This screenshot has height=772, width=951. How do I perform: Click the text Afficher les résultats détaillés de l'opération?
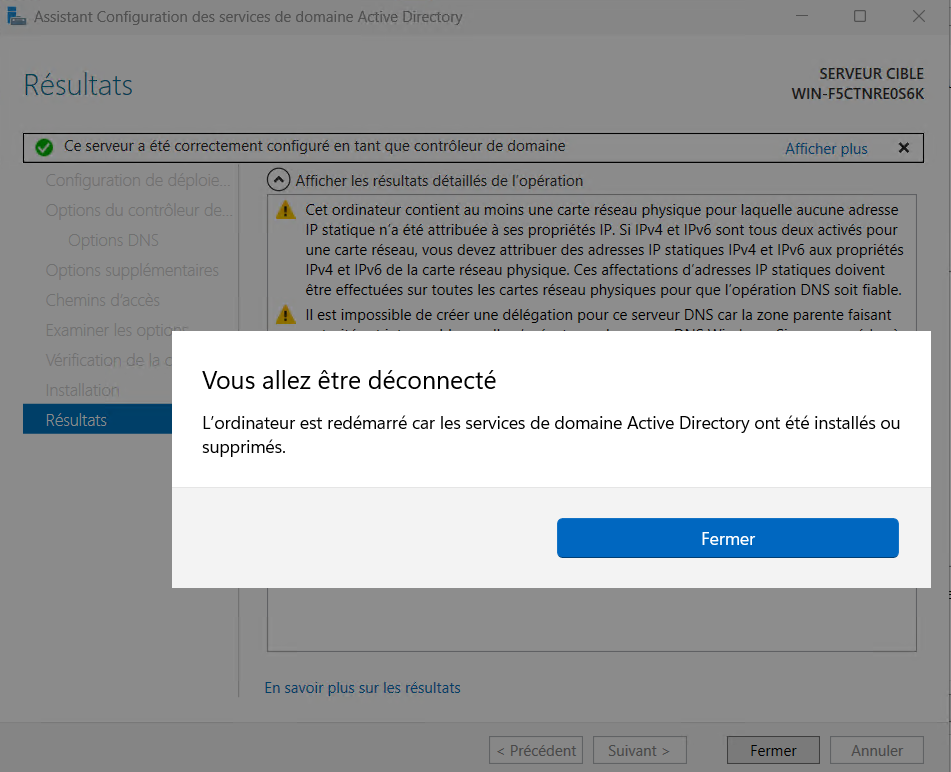click(x=439, y=181)
